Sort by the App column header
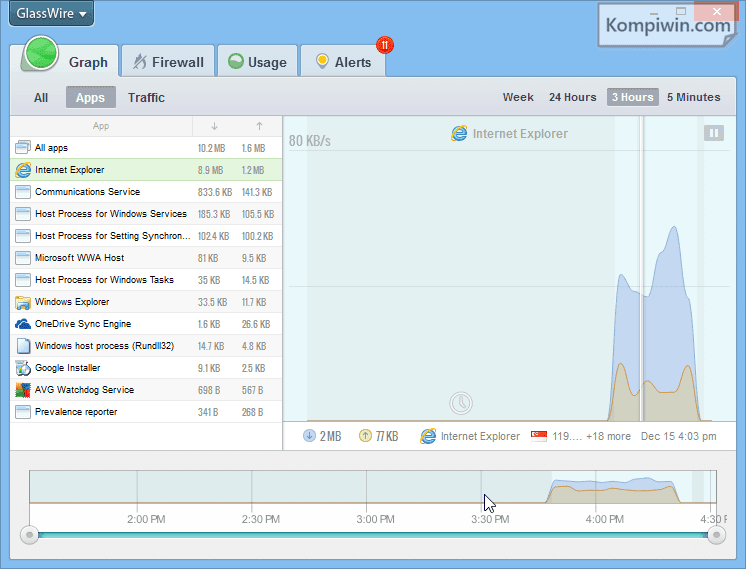 pyautogui.click(x=101, y=126)
